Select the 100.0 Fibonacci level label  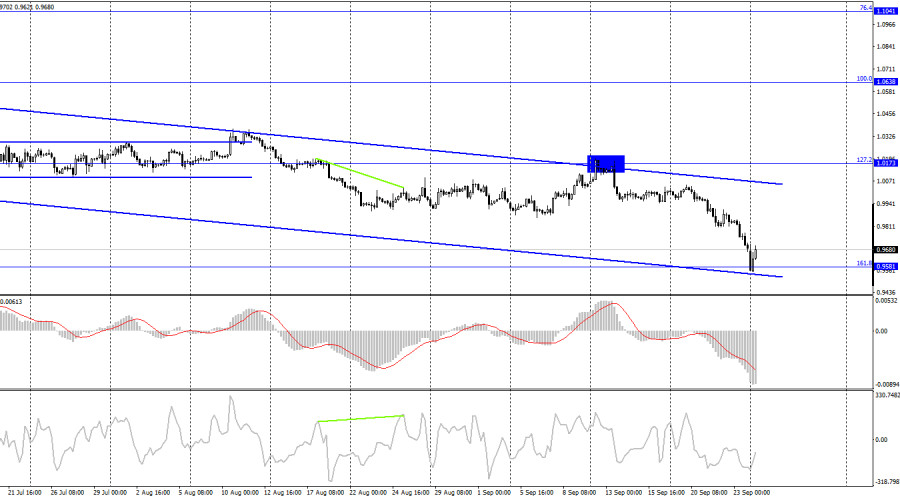pos(864,79)
